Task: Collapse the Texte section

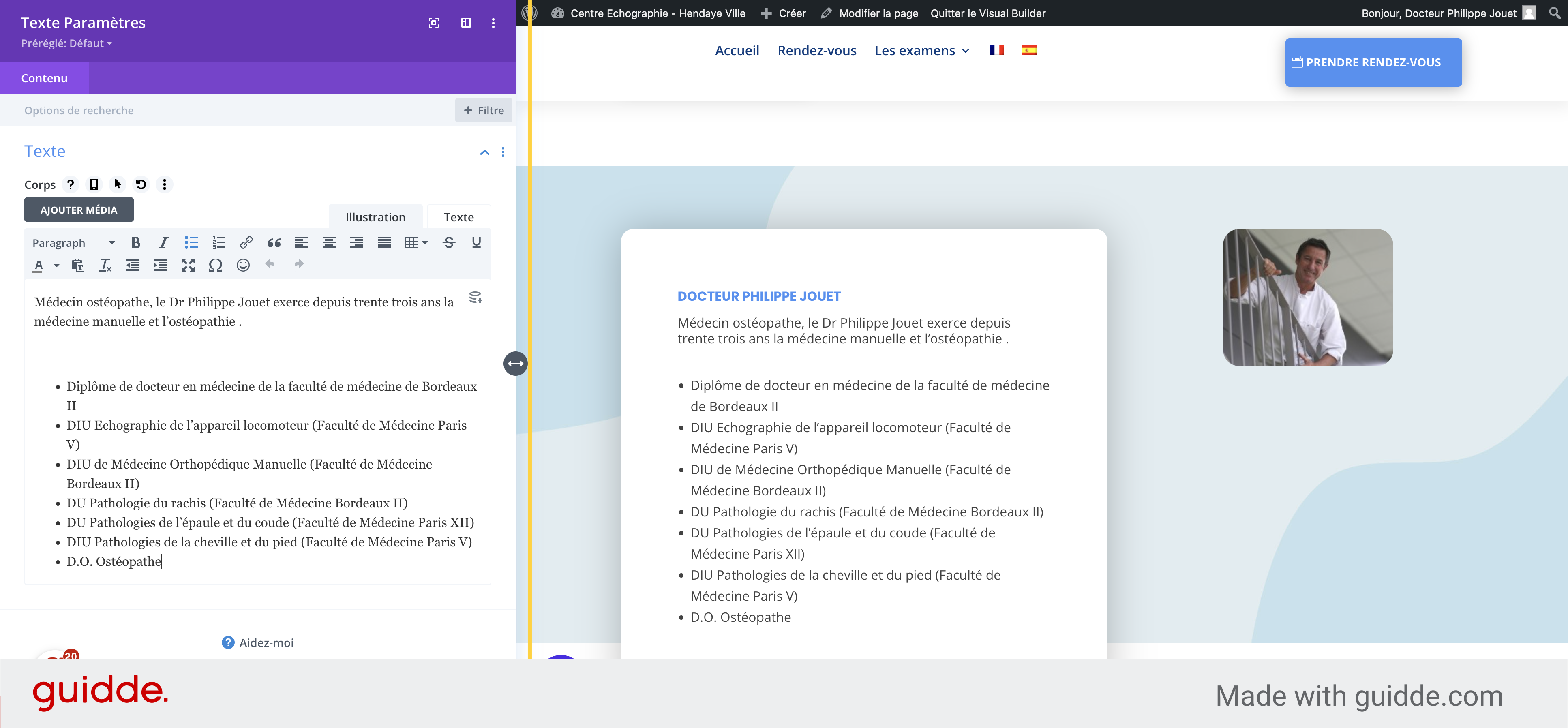Action: (x=484, y=152)
